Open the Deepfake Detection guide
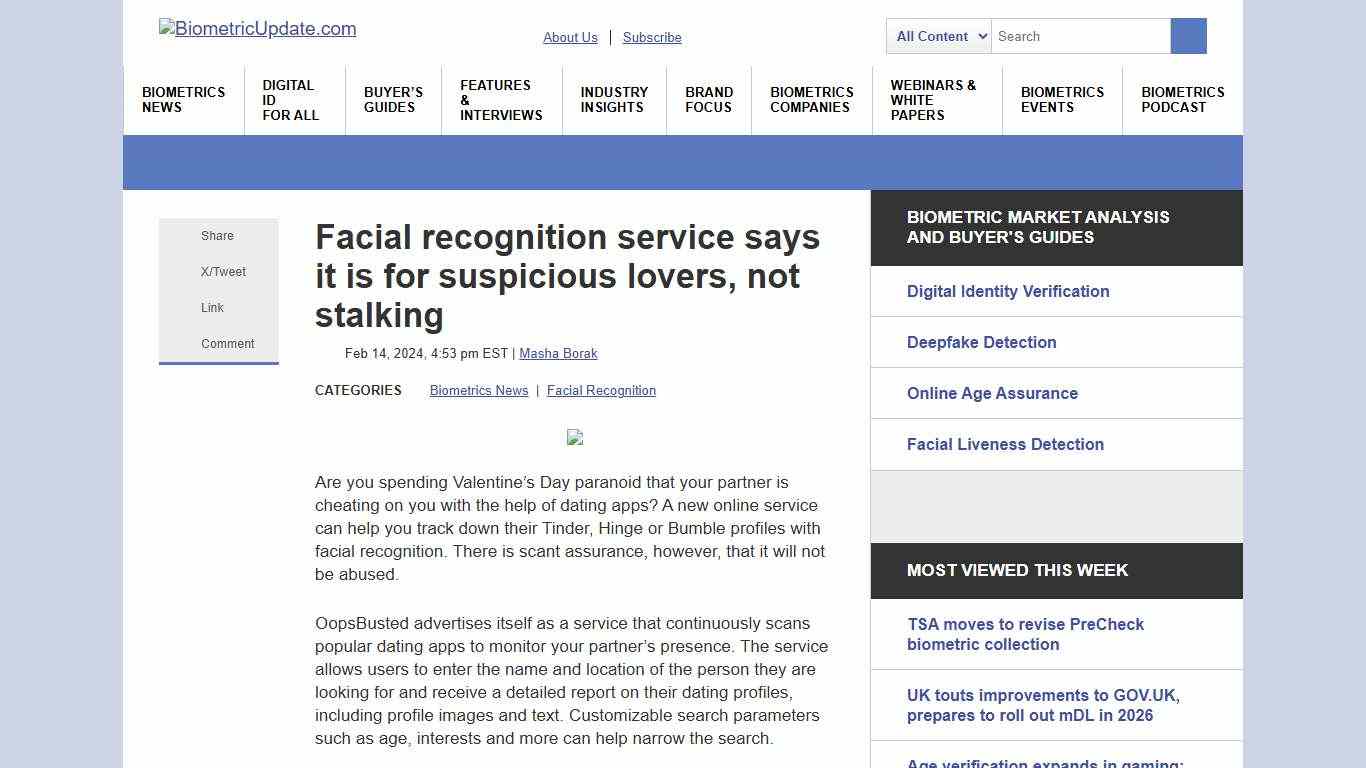Image resolution: width=1366 pixels, height=768 pixels. (x=981, y=342)
